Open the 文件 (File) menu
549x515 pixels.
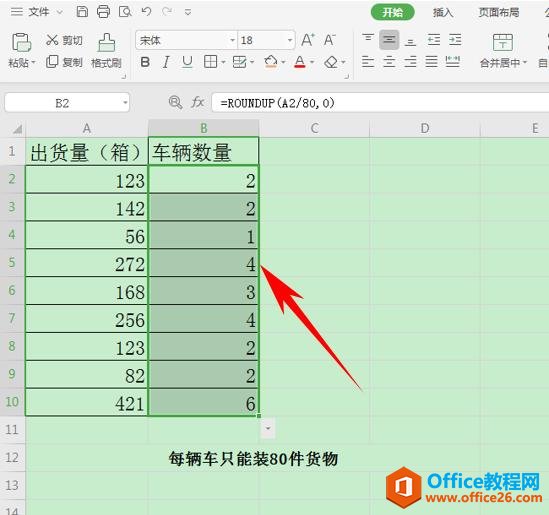39,12
